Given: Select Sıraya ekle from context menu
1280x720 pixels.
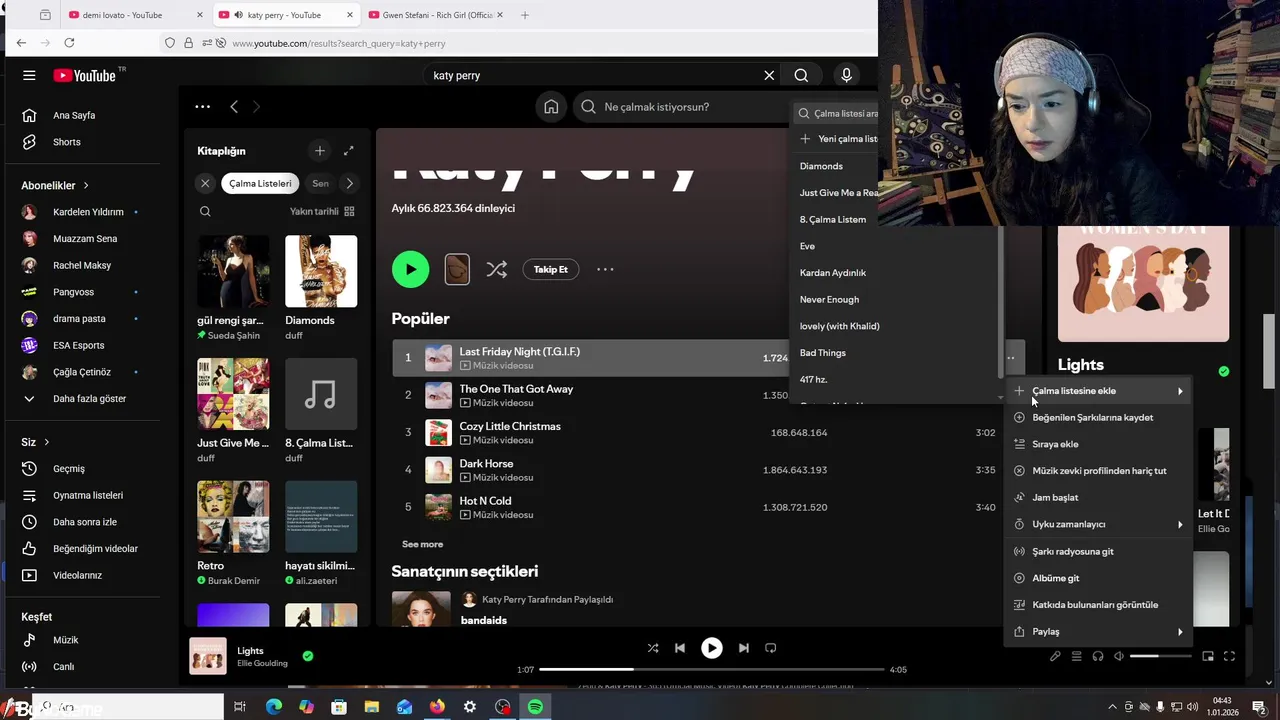Looking at the screenshot, I should coord(1099,444).
